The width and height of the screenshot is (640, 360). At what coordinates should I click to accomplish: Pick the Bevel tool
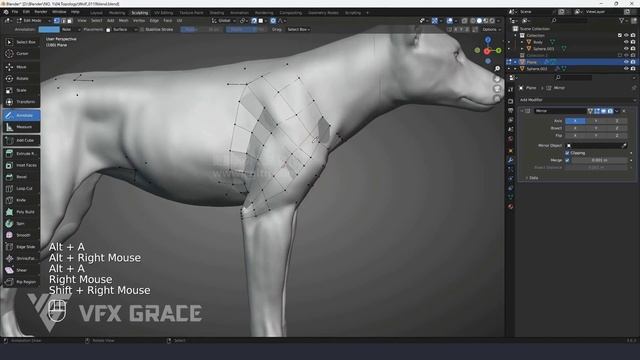tap(21, 177)
